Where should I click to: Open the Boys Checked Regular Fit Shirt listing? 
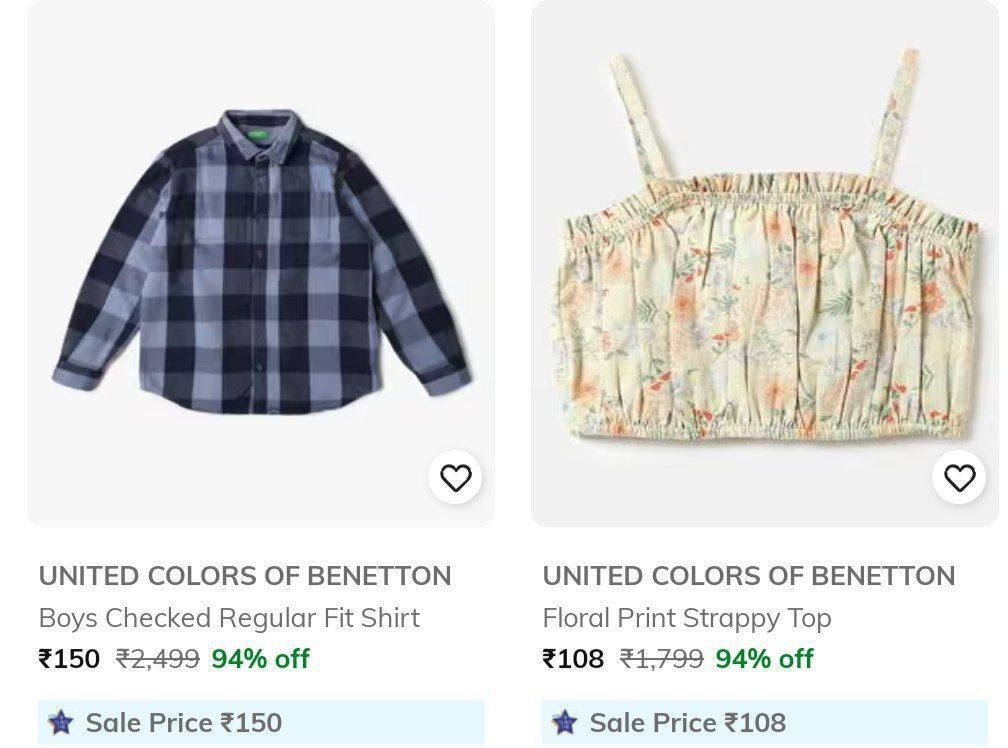(x=228, y=618)
